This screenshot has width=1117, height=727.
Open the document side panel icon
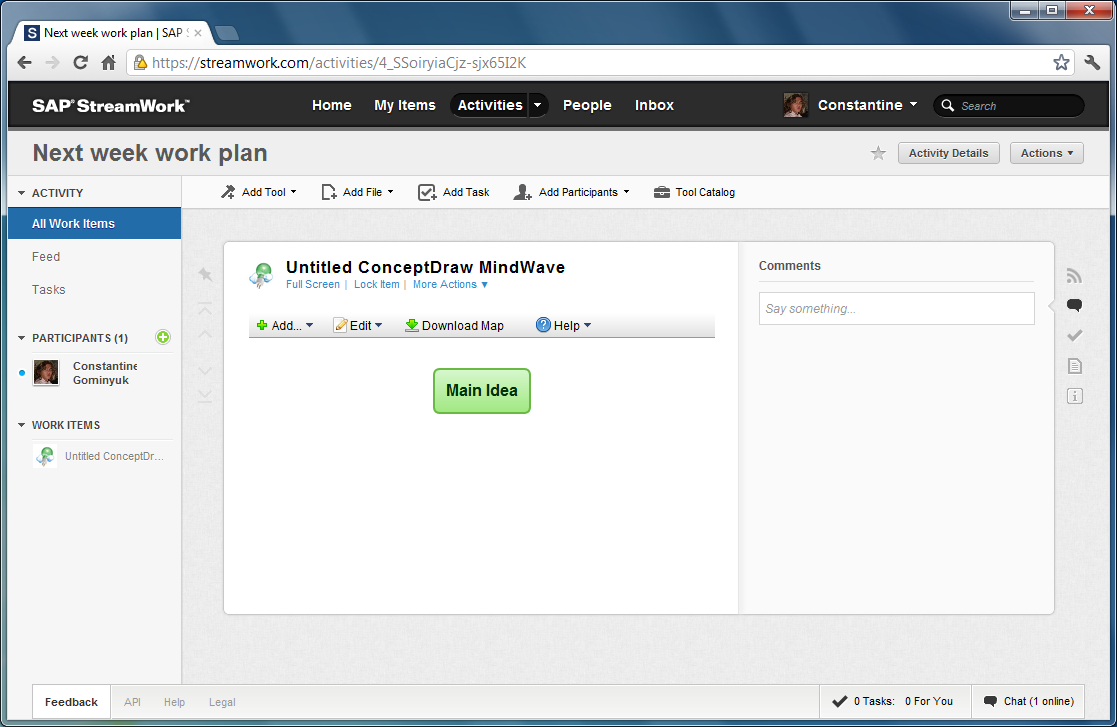click(1074, 366)
